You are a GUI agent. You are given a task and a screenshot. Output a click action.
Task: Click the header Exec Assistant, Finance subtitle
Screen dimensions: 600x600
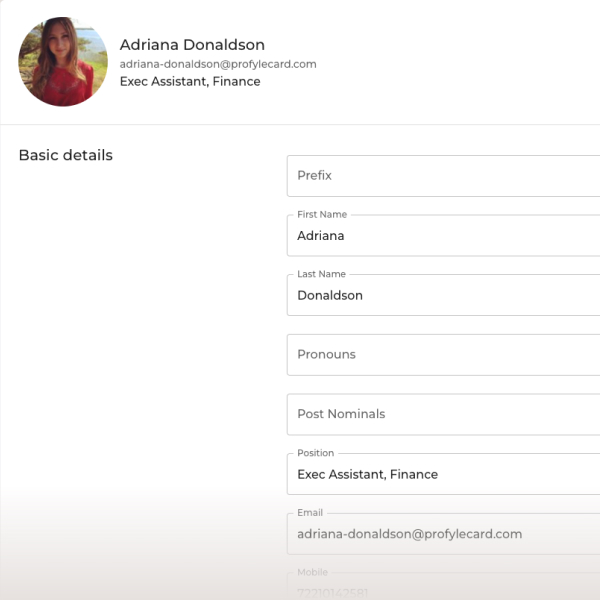tap(190, 81)
